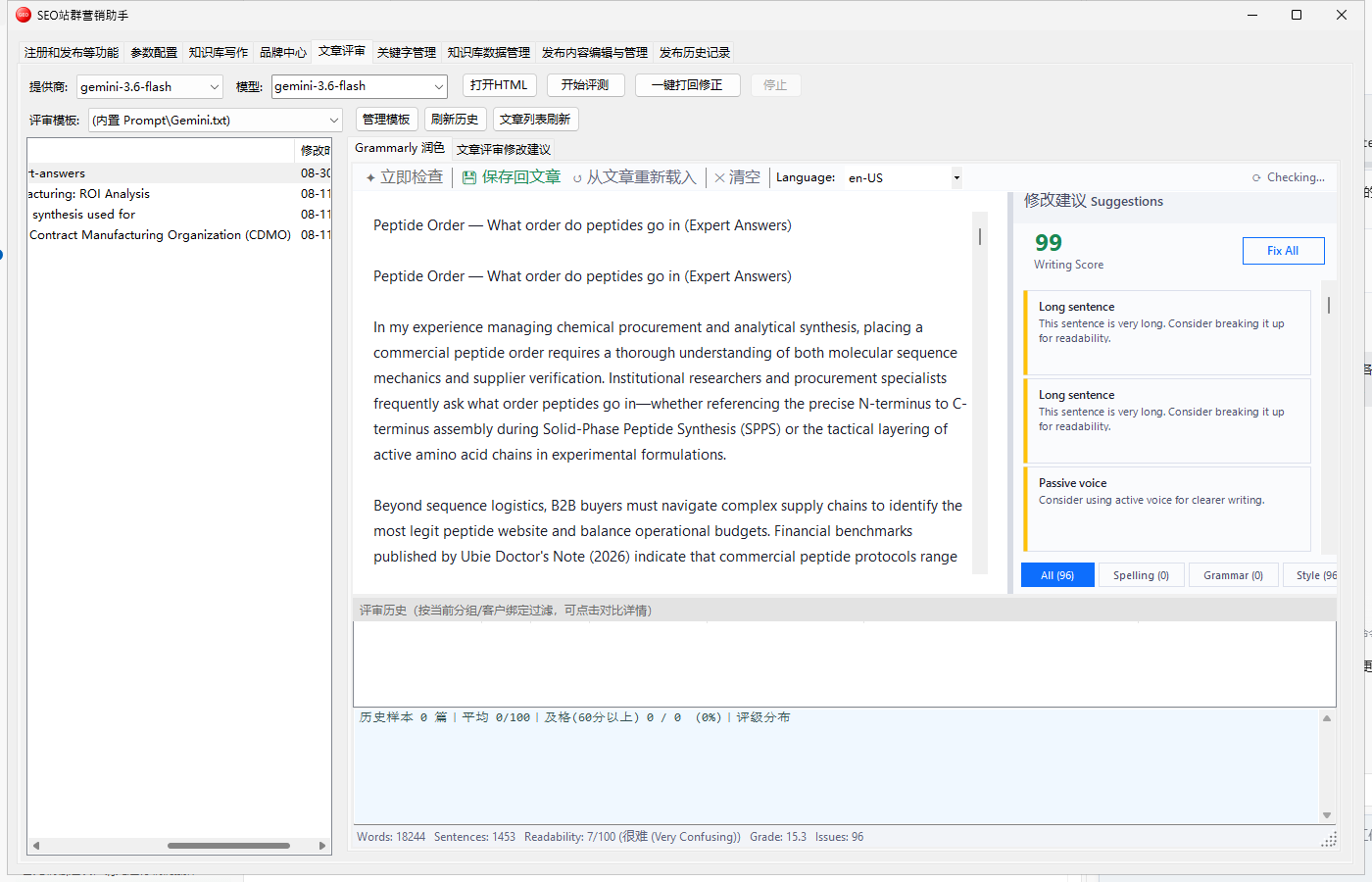This screenshot has height=882, width=1372.
Task: Click the Fix All button
Action: pyautogui.click(x=1283, y=251)
